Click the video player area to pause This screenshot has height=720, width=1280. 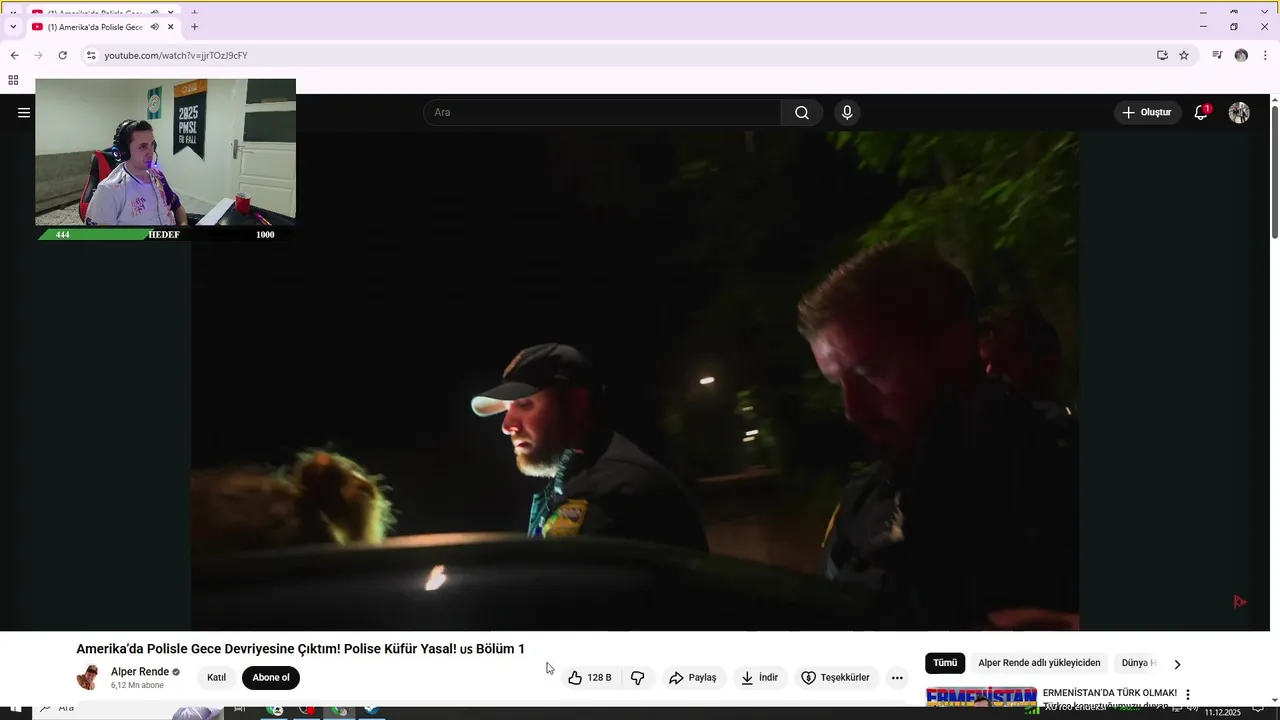[635, 381]
